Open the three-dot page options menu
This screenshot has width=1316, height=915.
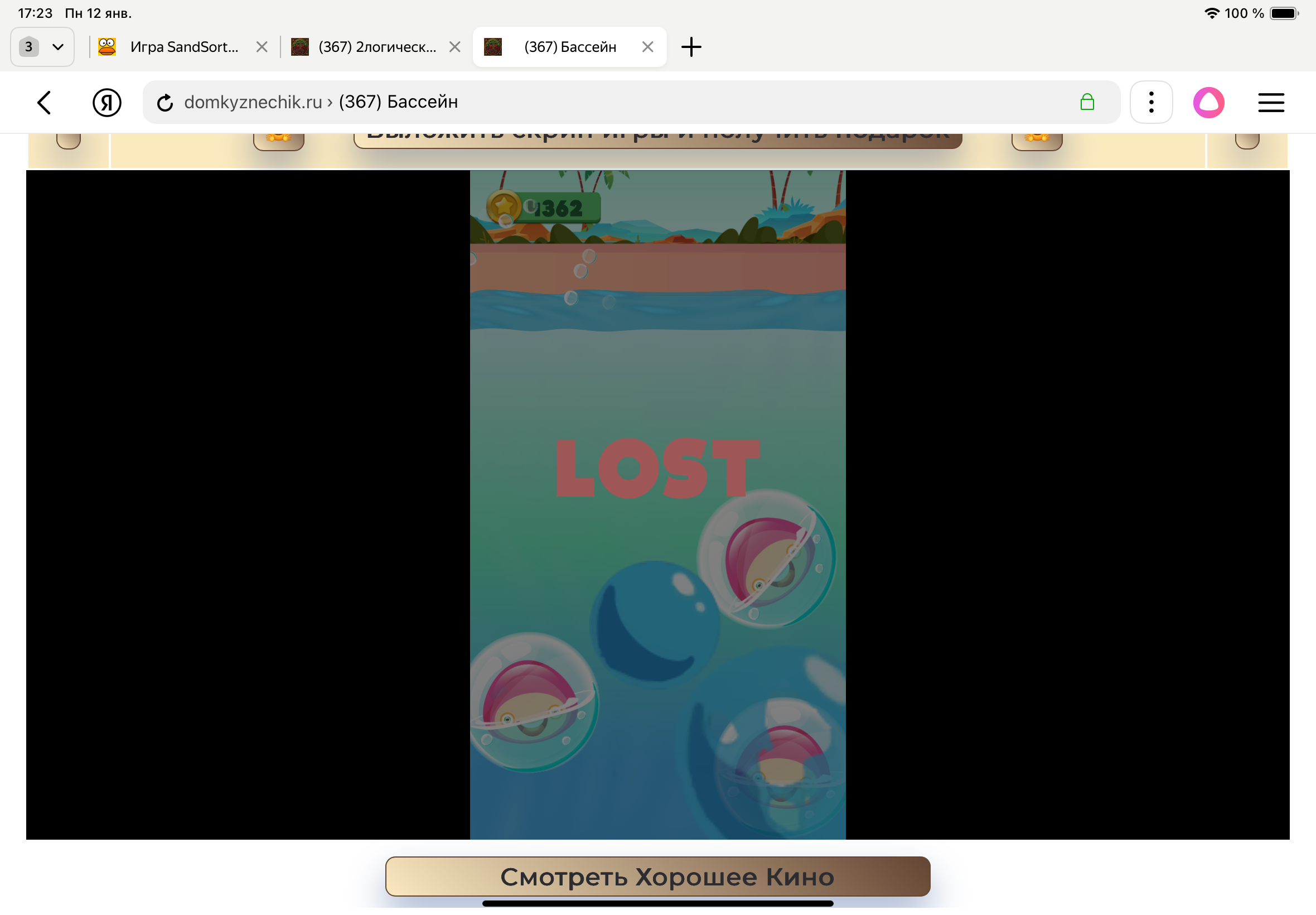[x=1150, y=103]
